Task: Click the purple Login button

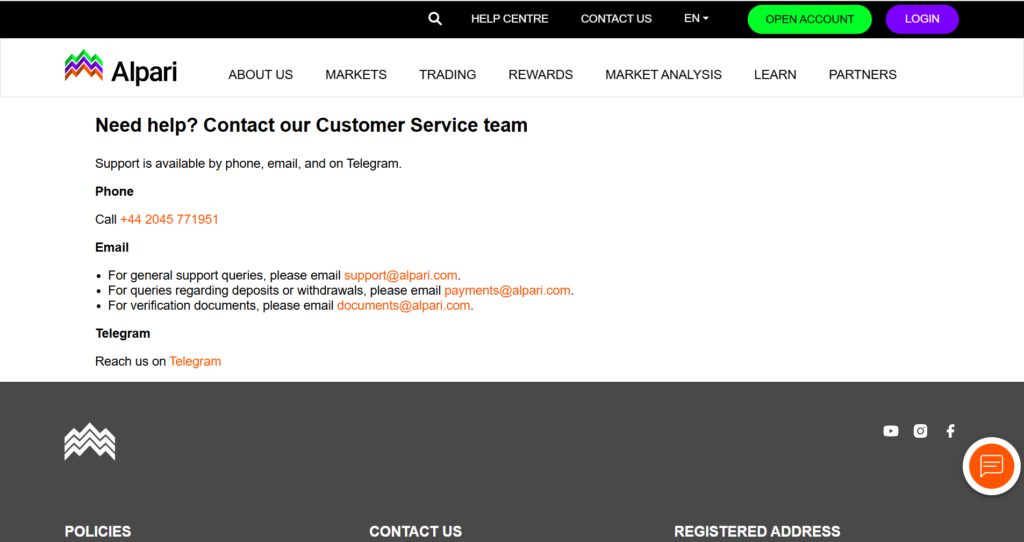Action: [x=921, y=19]
